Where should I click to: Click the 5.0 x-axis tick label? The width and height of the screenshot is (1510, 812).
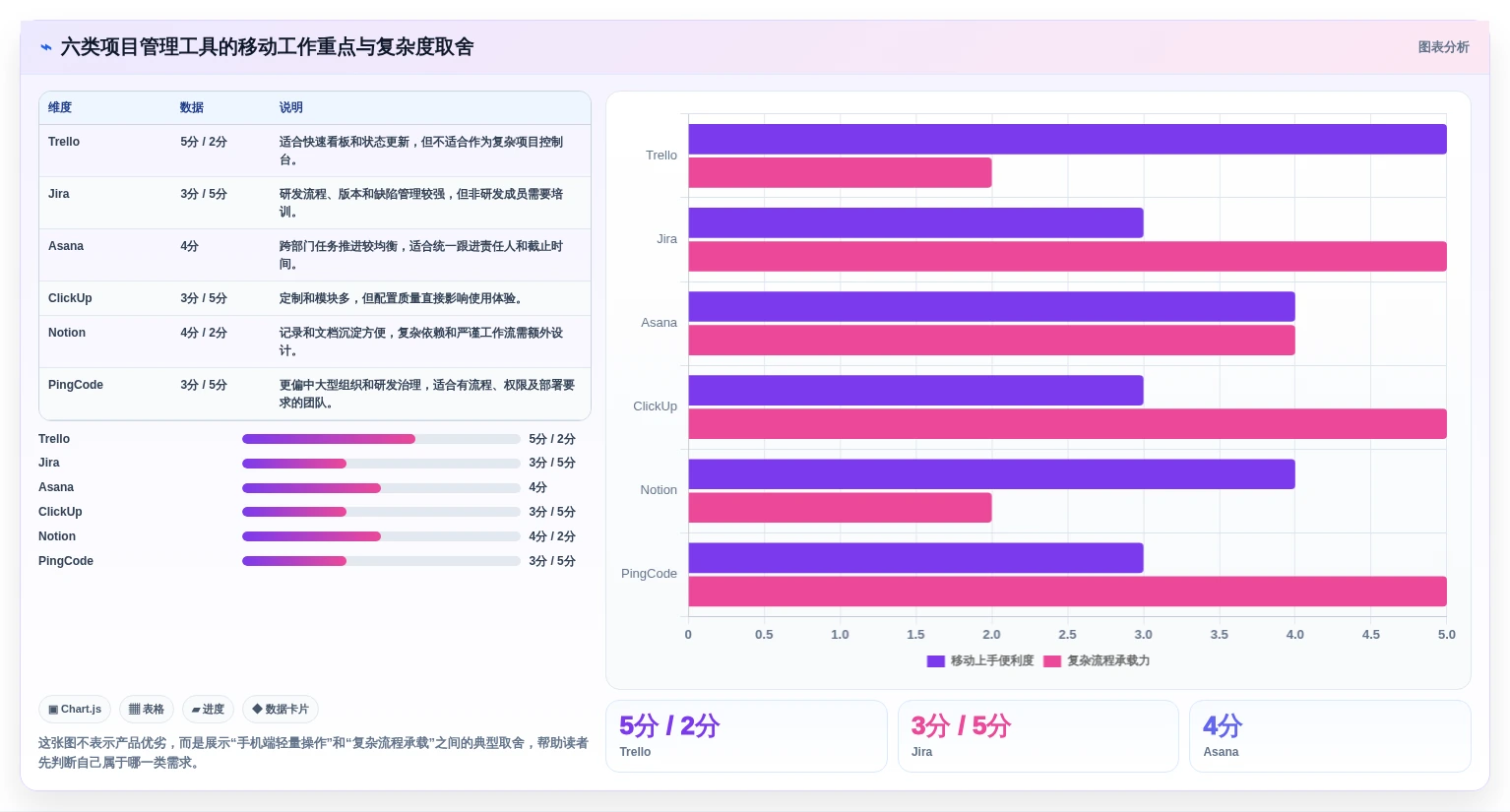click(x=1446, y=635)
